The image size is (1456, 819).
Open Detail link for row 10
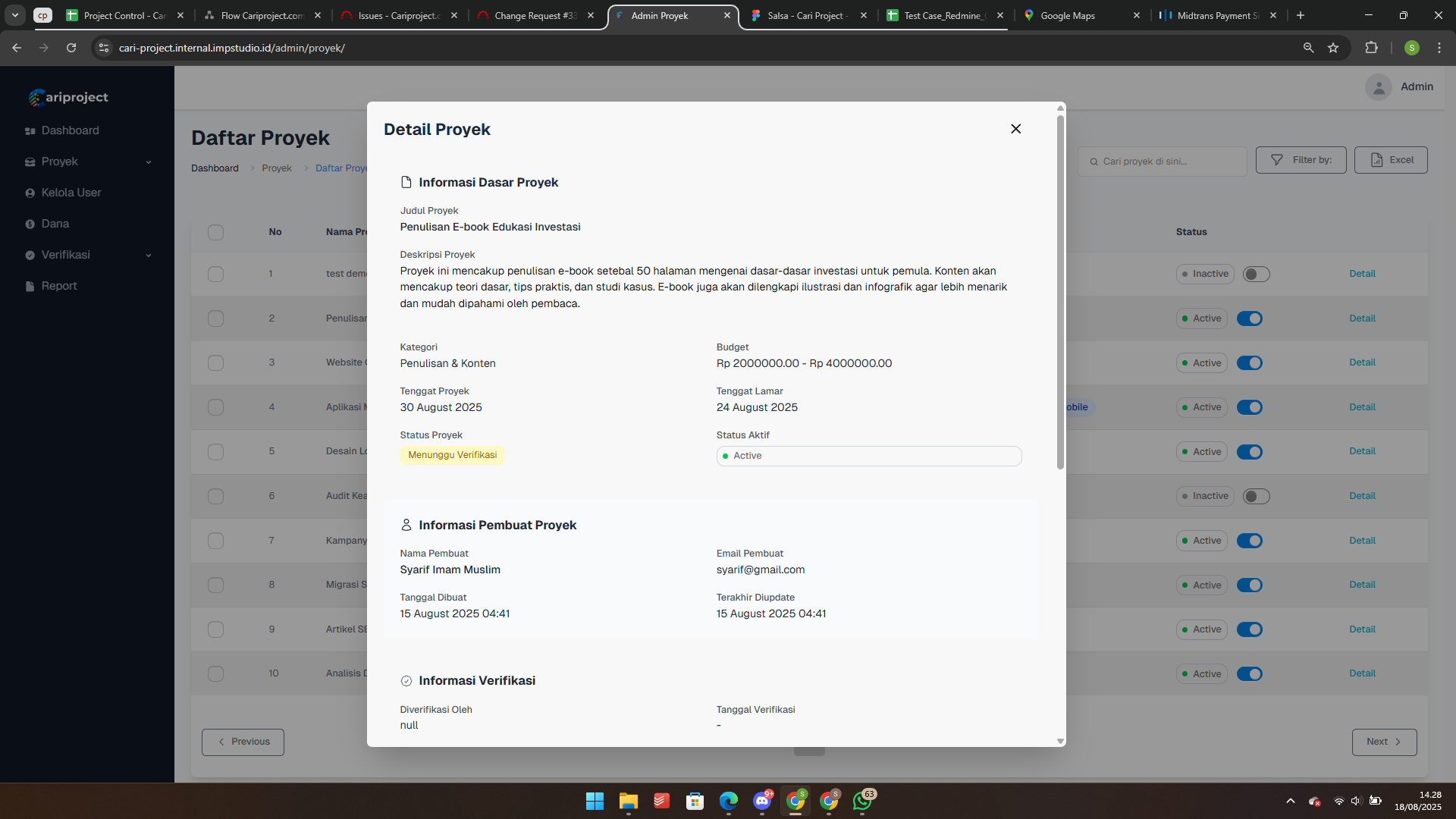click(1362, 673)
